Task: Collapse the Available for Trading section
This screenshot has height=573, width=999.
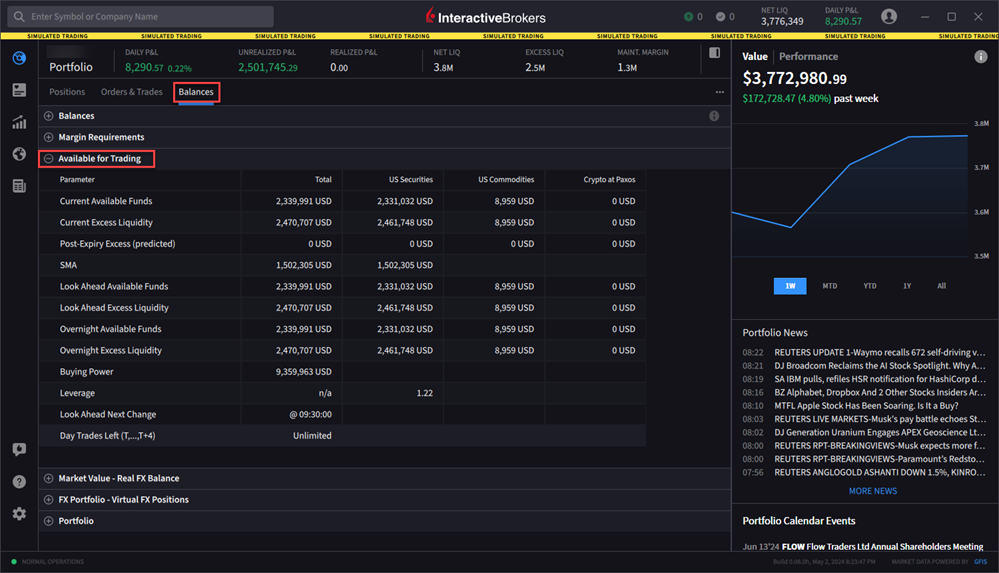Action: click(48, 159)
